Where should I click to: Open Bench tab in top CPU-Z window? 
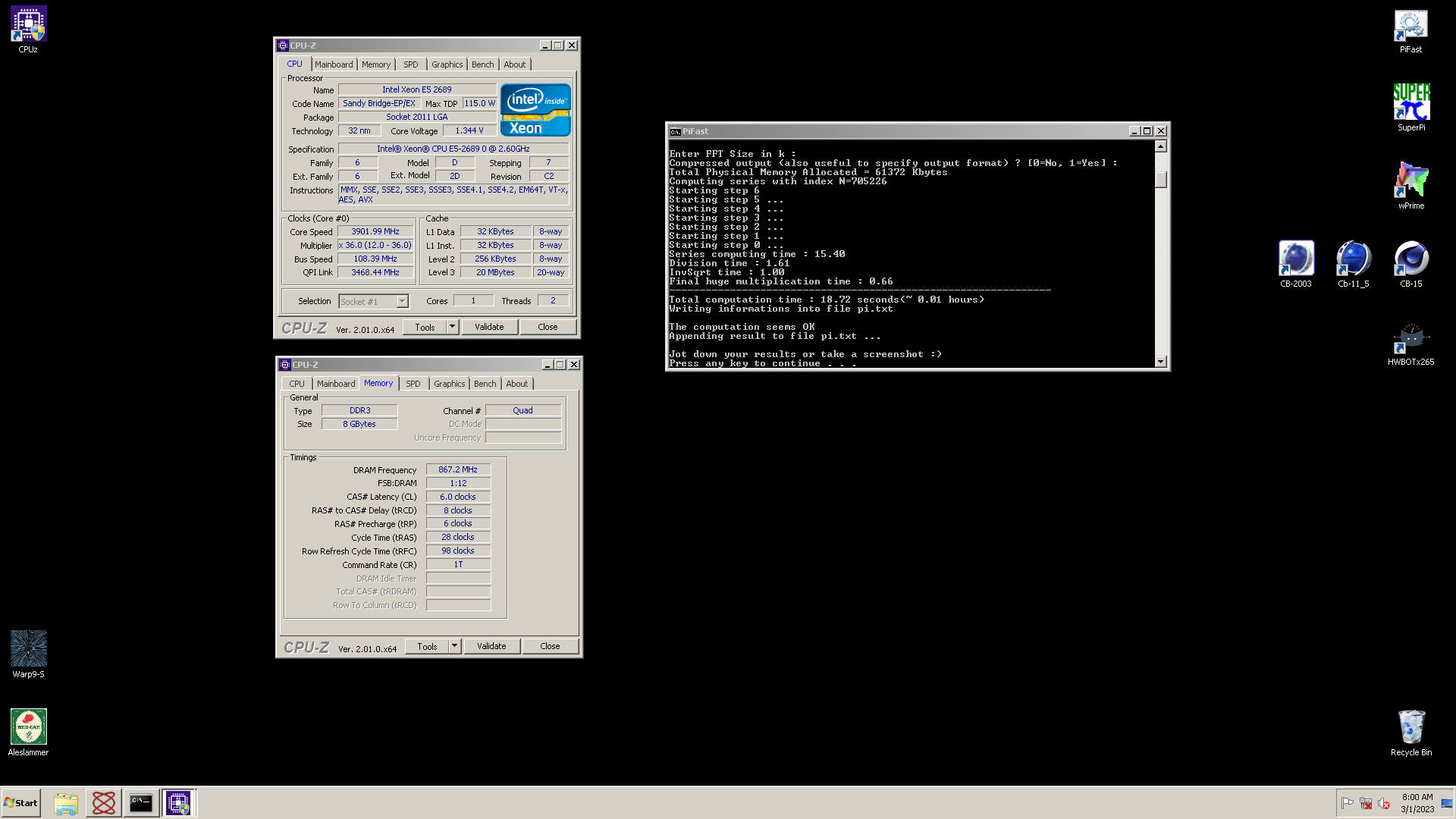[482, 64]
